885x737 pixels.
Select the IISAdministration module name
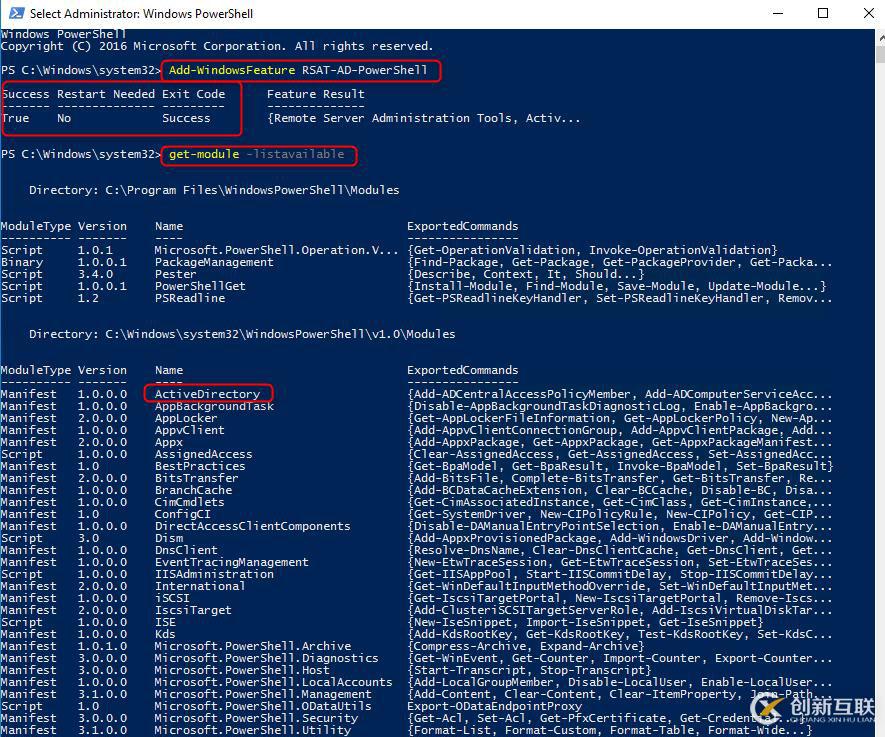pos(214,574)
